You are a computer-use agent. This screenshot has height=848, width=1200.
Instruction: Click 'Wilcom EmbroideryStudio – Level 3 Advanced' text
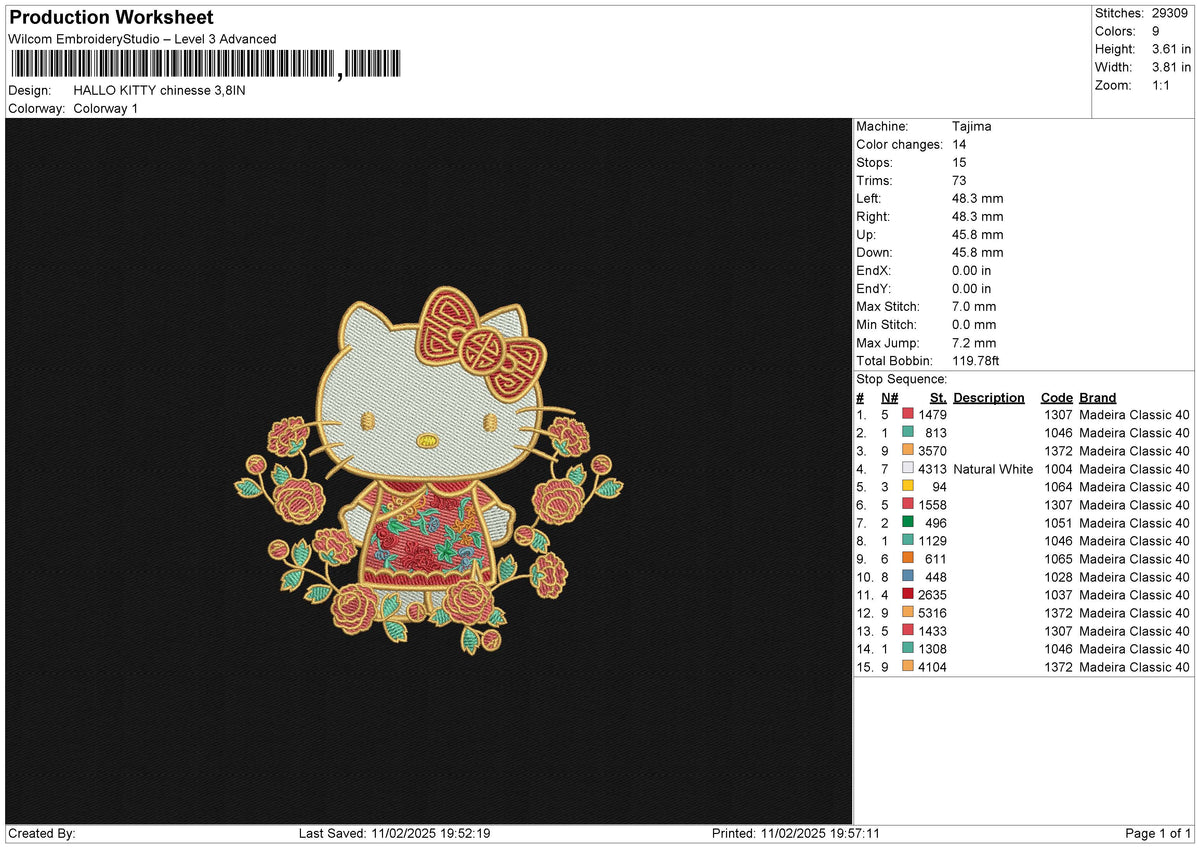142,39
